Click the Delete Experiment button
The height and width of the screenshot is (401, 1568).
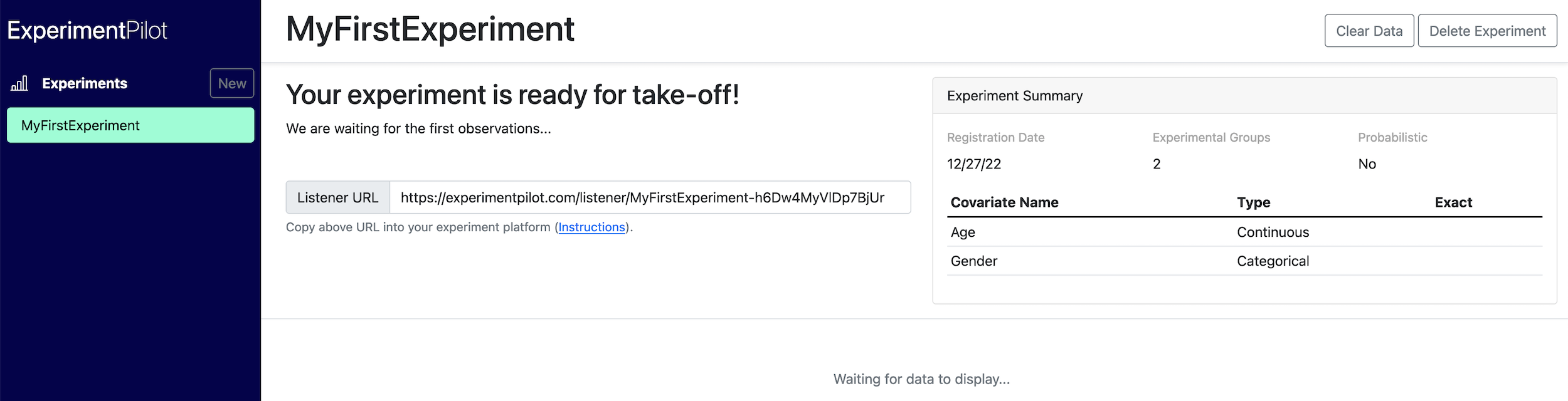click(1487, 31)
